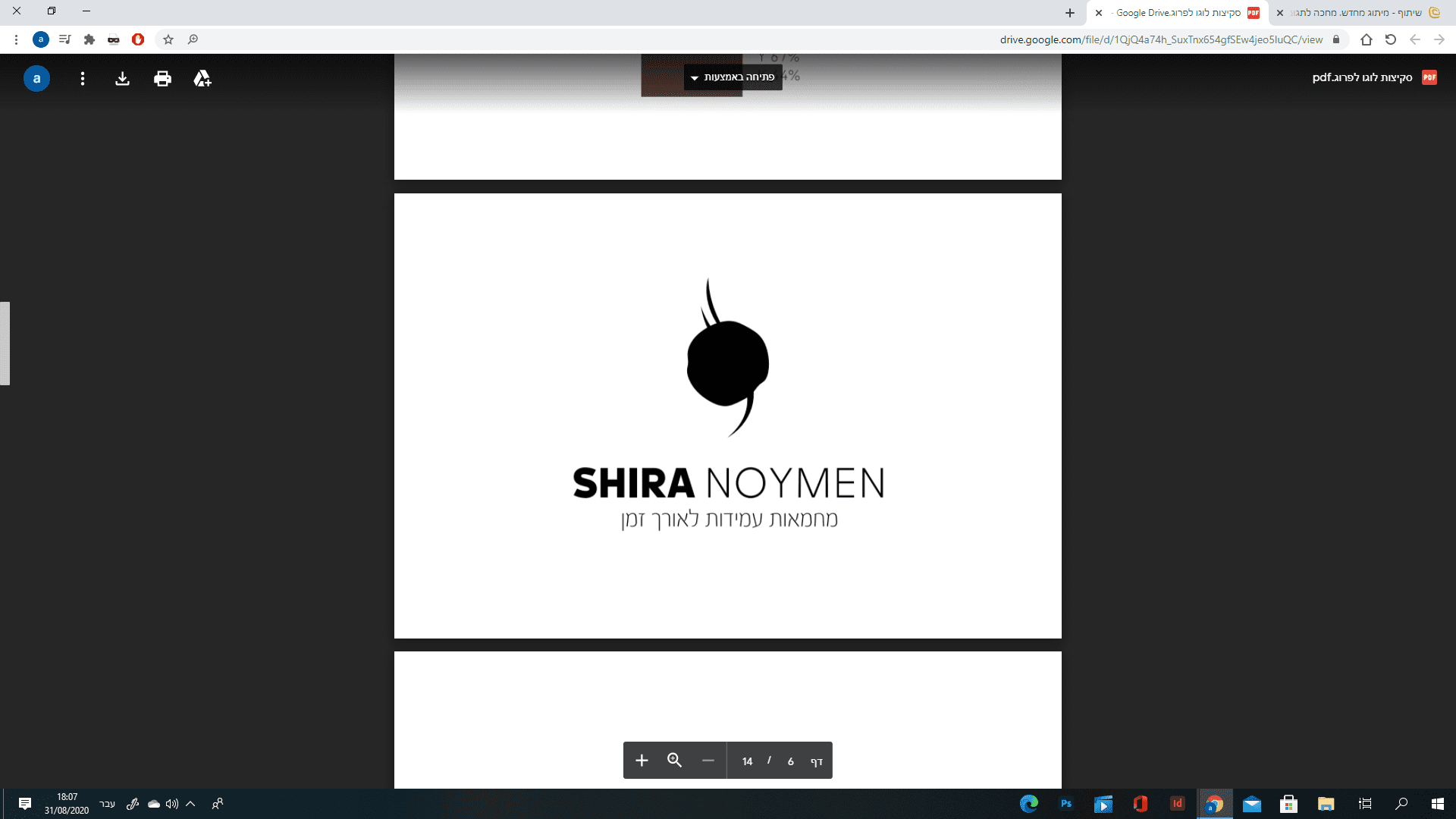Click the Google account avatar in viewer
This screenshot has width=1456, height=819.
[36, 78]
